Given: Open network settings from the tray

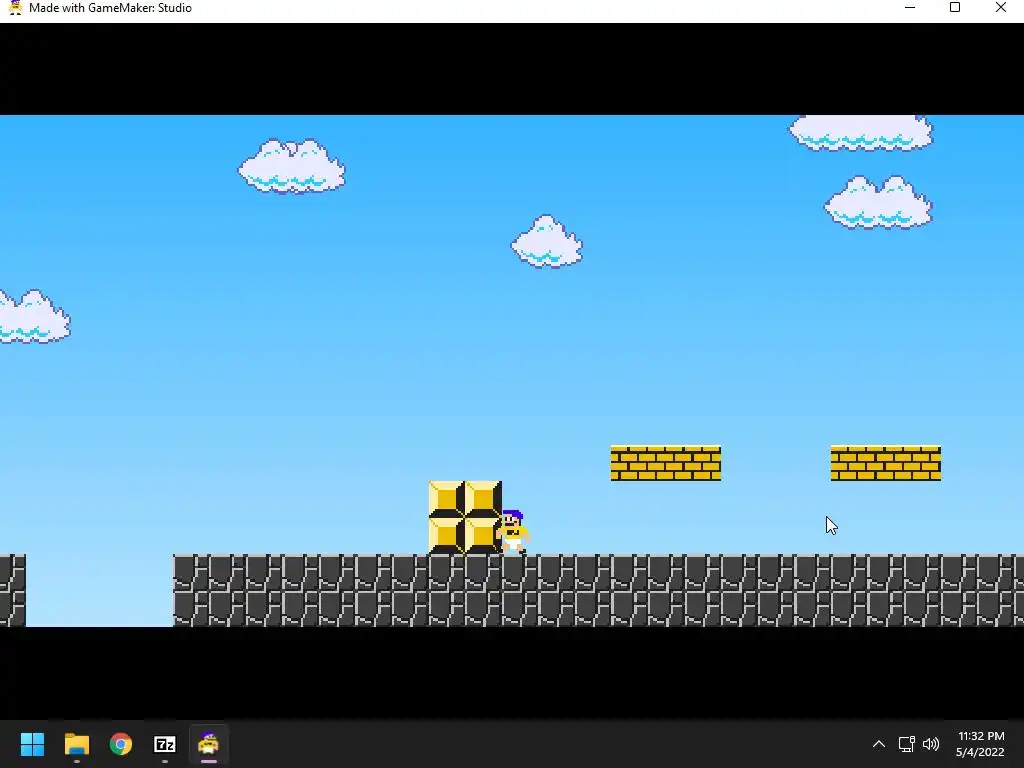Looking at the screenshot, I should [x=906, y=744].
